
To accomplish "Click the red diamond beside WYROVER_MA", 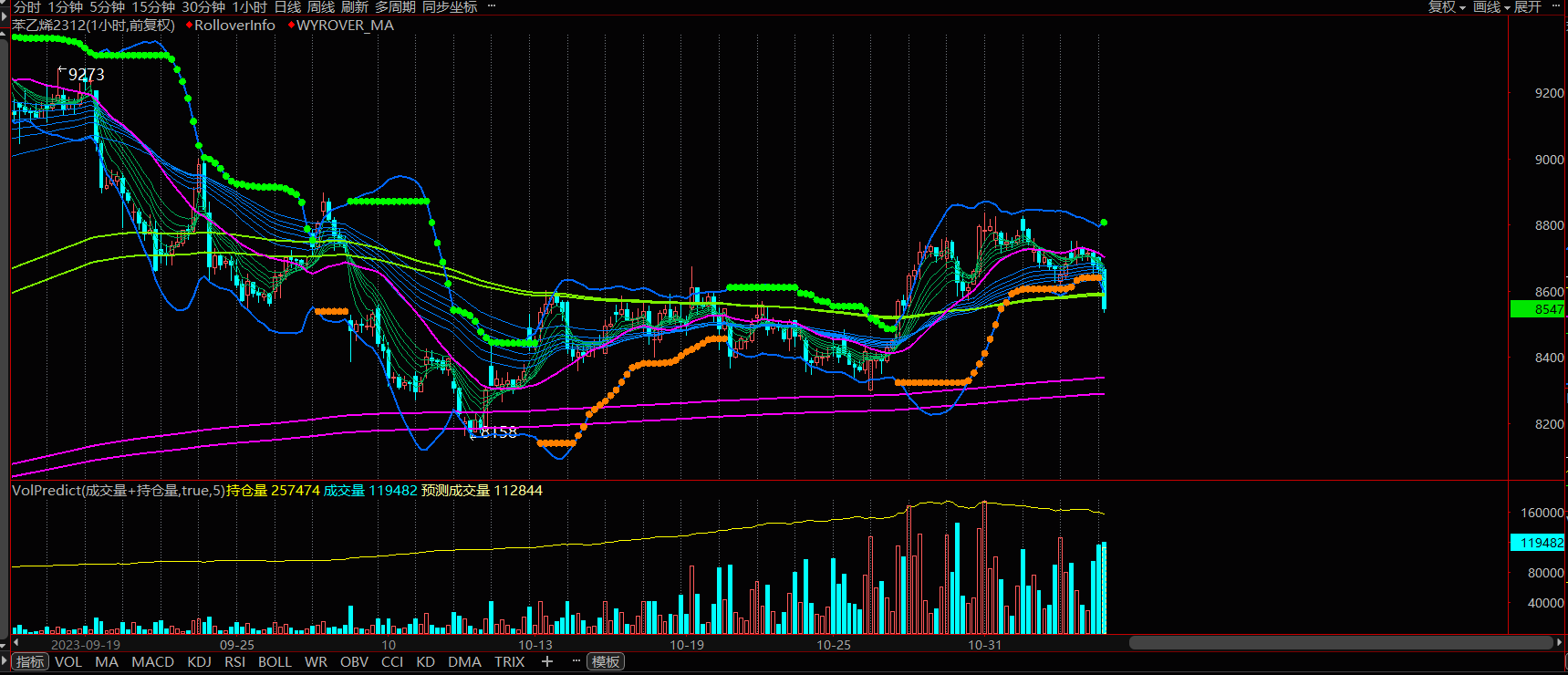I will tap(291, 26).
